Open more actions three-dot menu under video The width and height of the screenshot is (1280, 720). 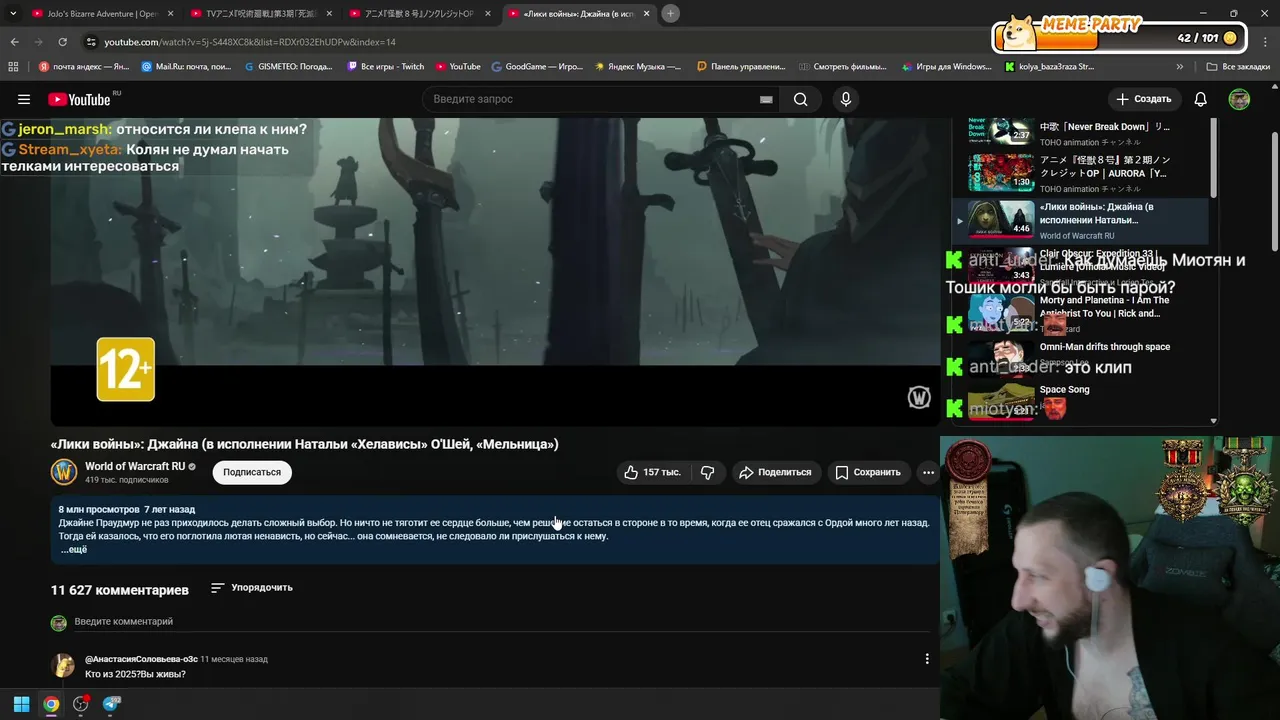pyautogui.click(x=928, y=472)
